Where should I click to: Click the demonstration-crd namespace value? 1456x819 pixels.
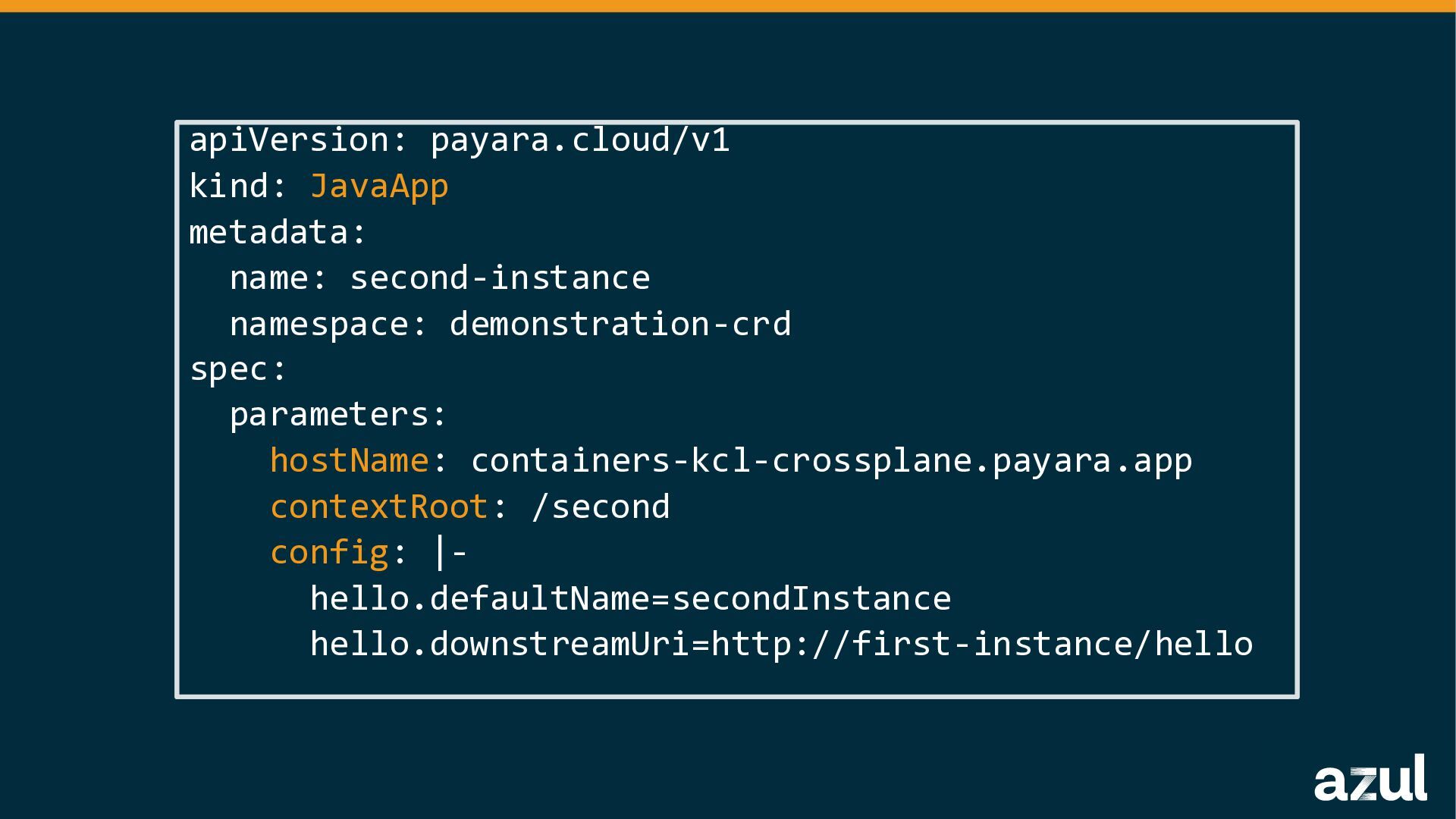[620, 325]
